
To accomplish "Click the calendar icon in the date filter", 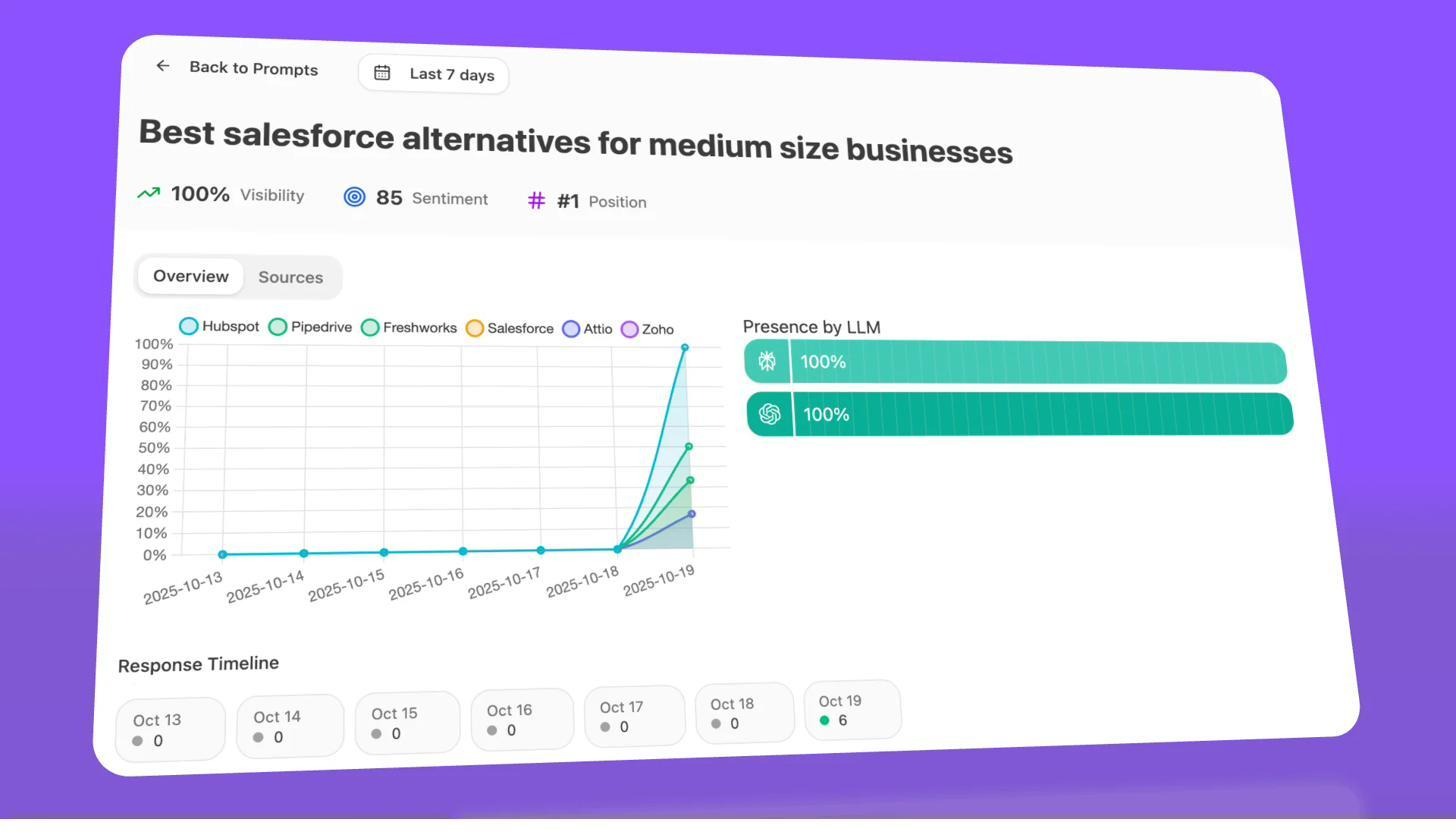I will [x=382, y=72].
